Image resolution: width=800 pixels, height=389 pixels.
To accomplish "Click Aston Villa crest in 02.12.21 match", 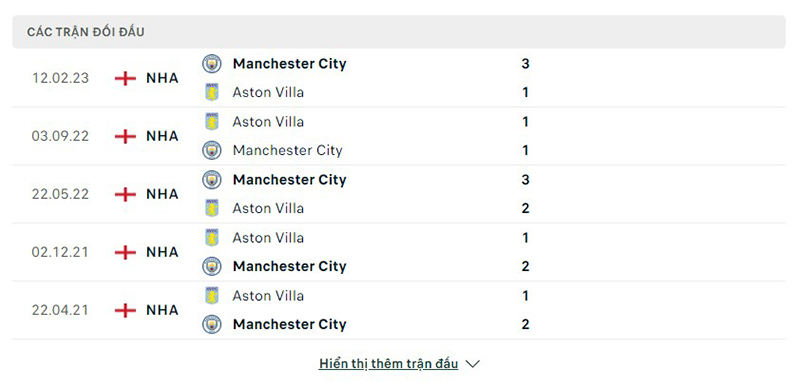I will (x=212, y=237).
